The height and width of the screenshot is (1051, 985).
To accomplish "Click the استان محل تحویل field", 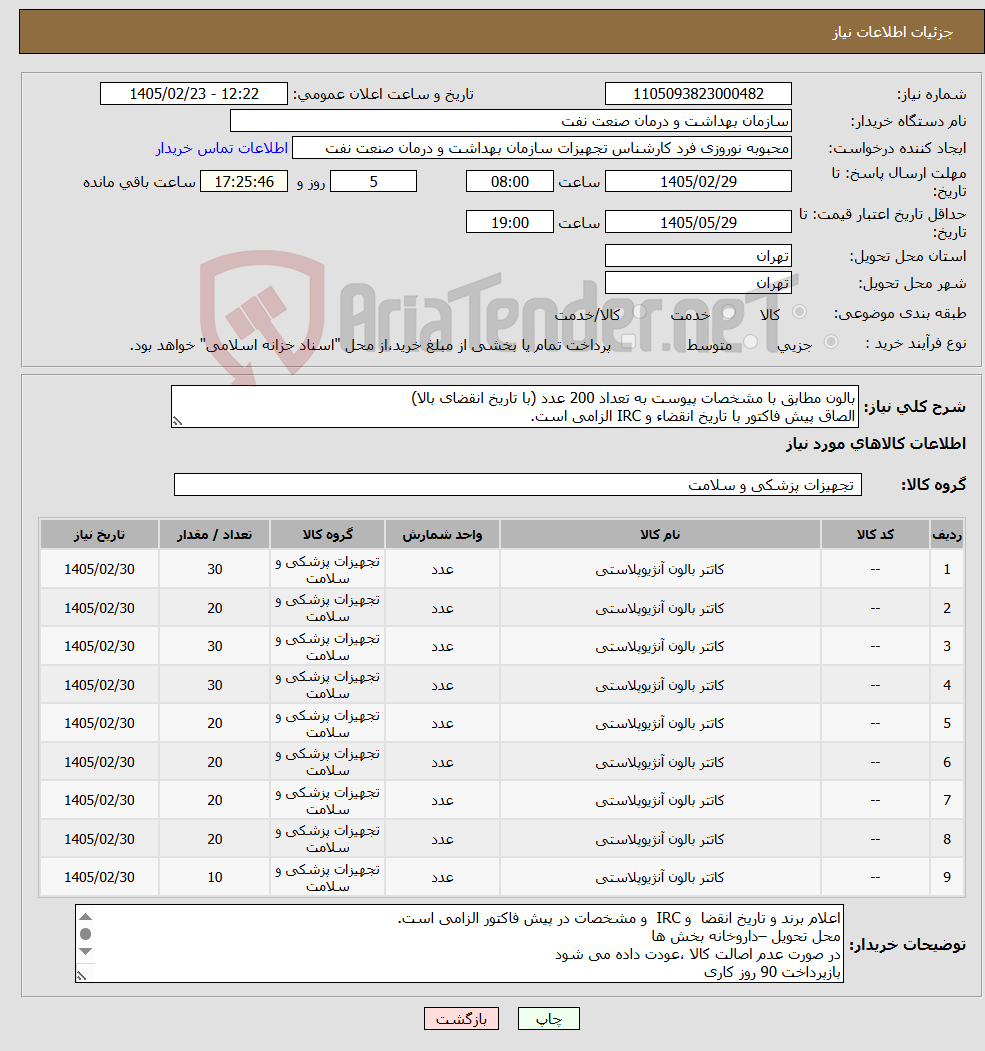I will [x=698, y=256].
